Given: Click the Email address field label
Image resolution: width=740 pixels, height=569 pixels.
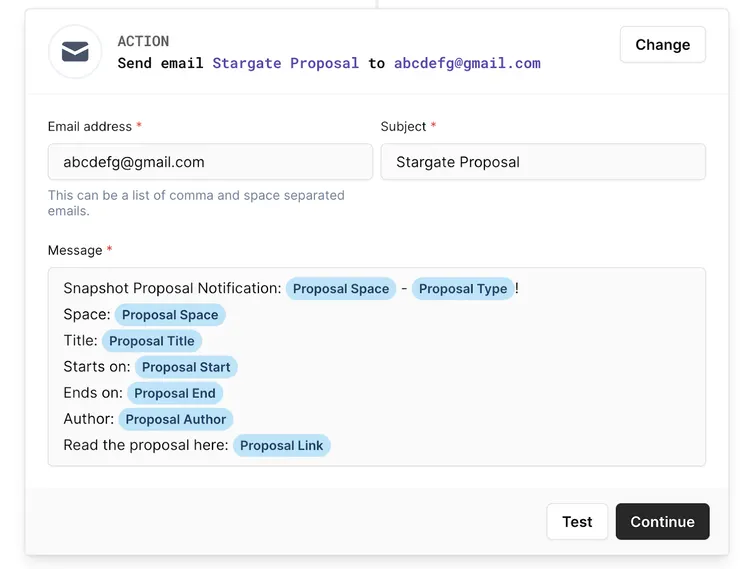Looking at the screenshot, I should (x=90, y=127).
